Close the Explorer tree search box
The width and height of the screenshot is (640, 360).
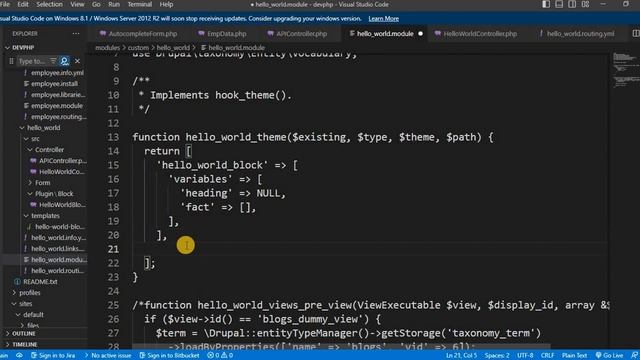coord(77,61)
